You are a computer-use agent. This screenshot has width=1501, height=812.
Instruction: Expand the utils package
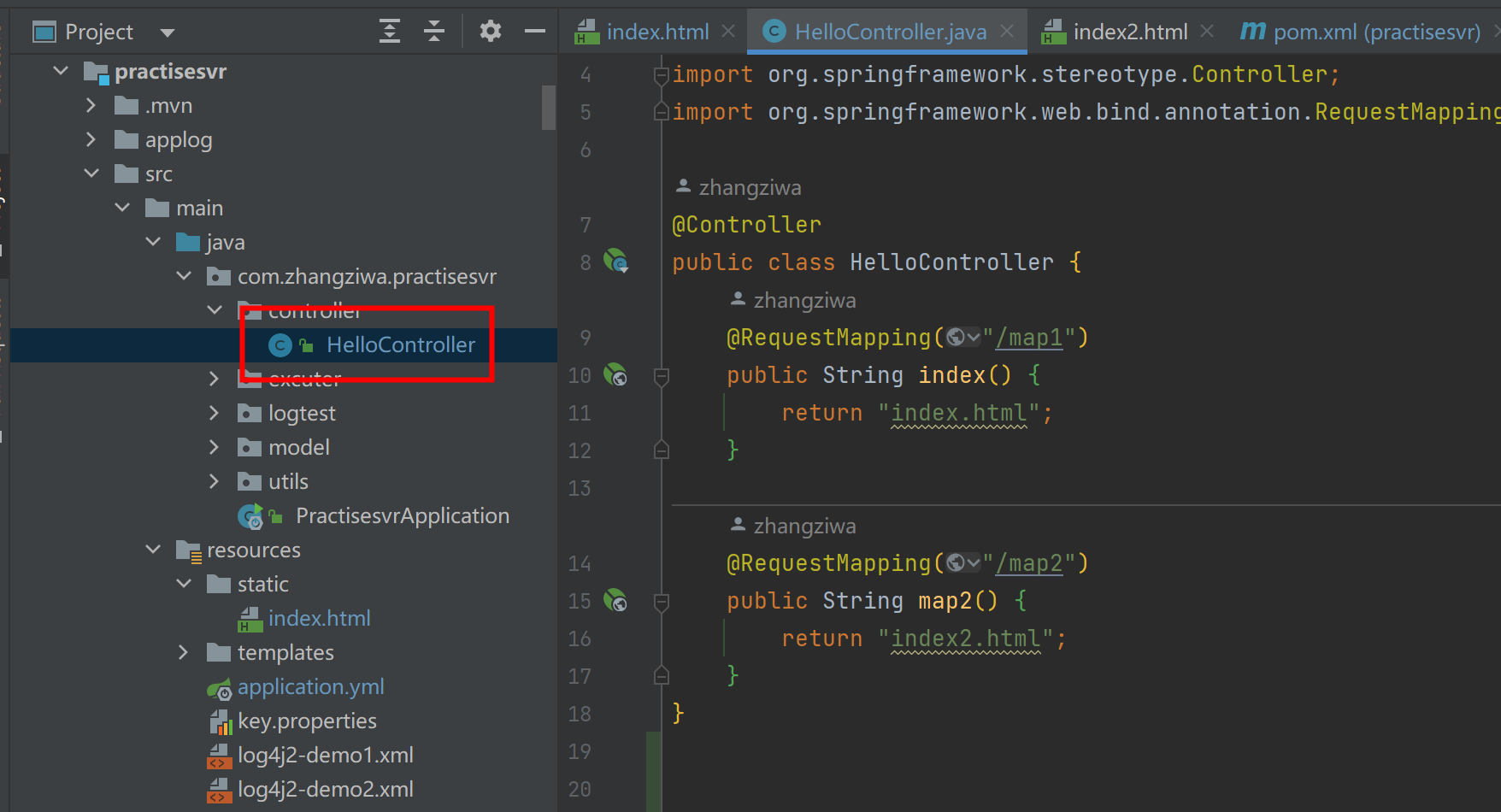pyautogui.click(x=215, y=481)
